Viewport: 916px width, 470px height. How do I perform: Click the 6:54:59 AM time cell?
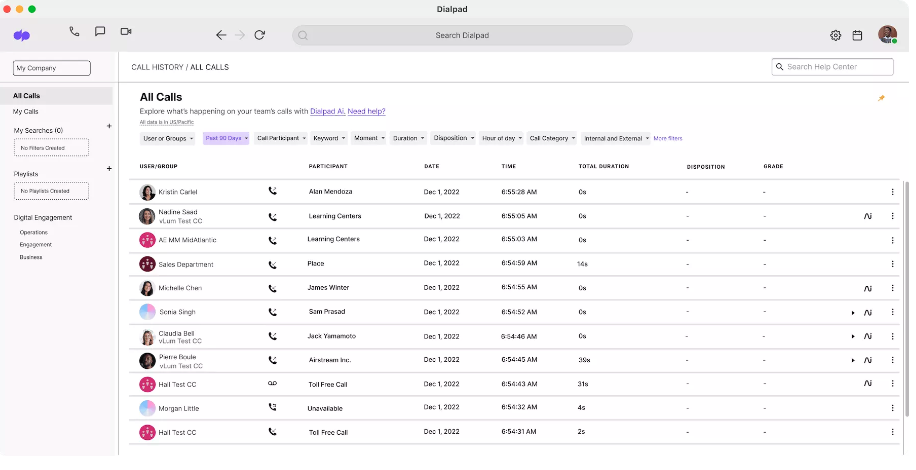[x=519, y=263]
